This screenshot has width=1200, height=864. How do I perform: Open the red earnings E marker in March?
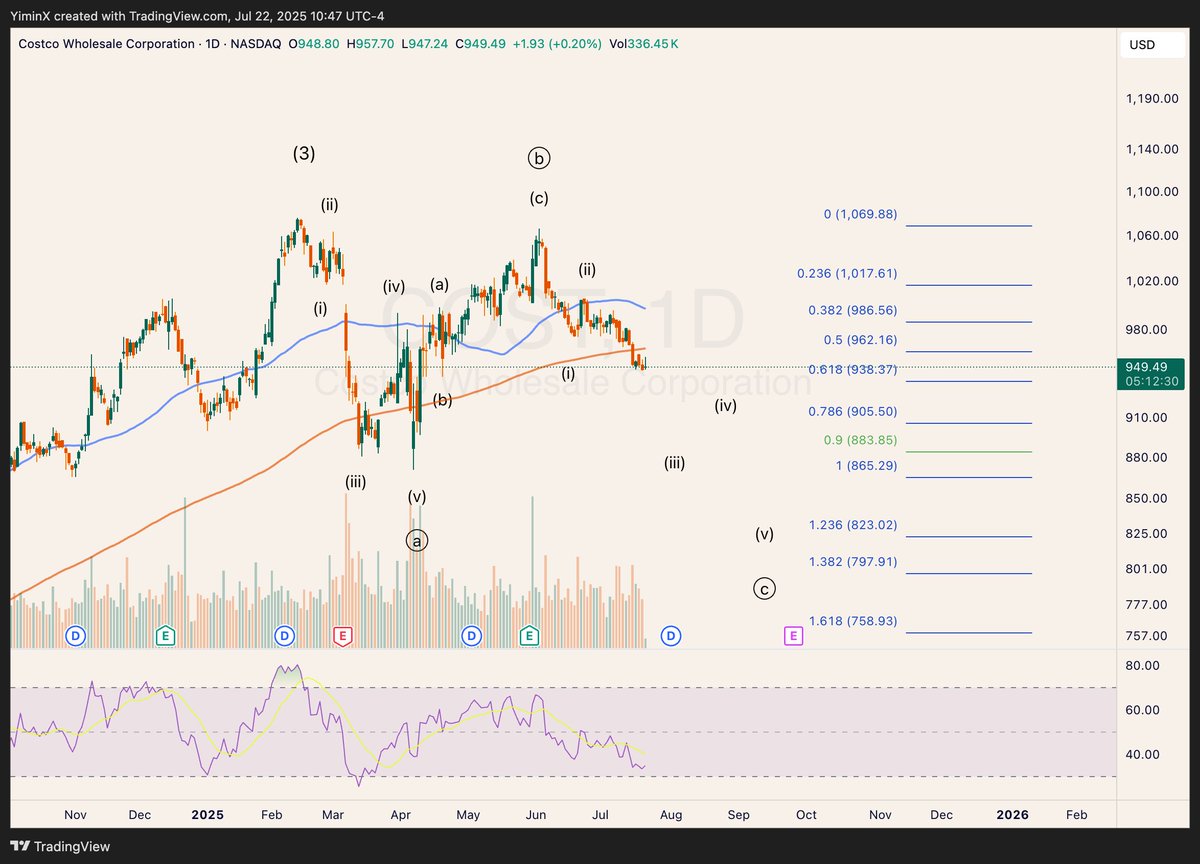coord(343,635)
